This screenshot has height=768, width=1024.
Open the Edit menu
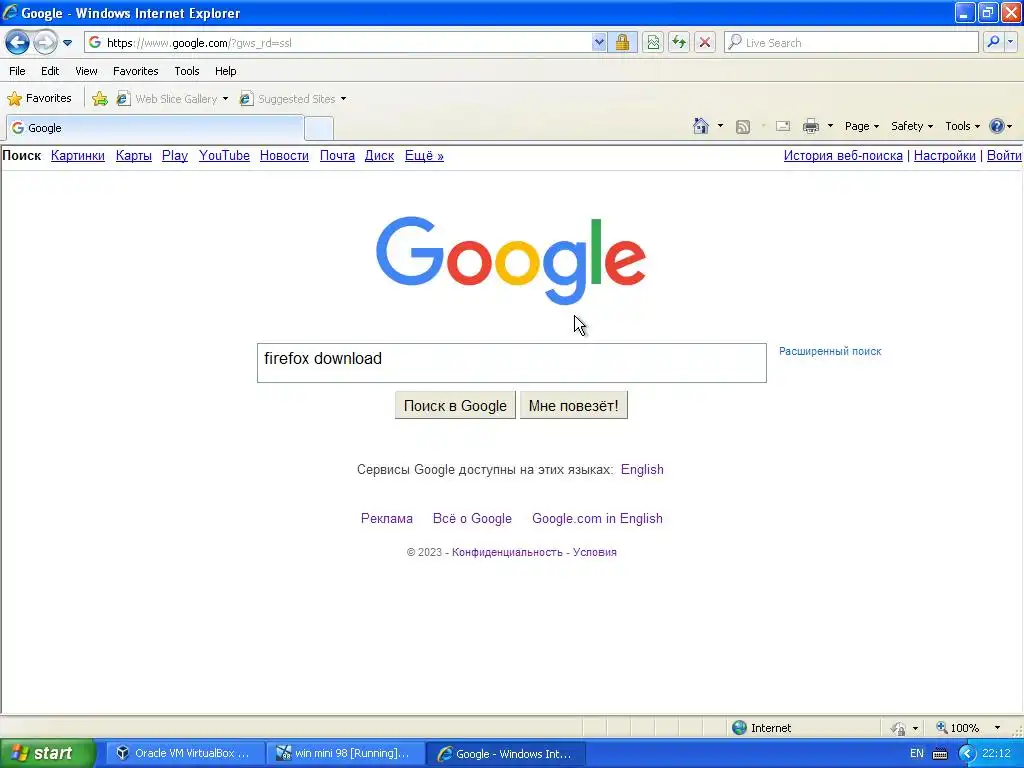click(50, 71)
